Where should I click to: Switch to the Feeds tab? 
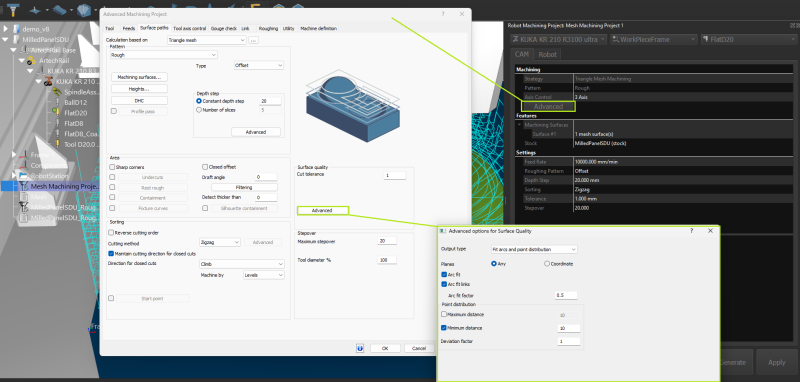[x=129, y=29]
